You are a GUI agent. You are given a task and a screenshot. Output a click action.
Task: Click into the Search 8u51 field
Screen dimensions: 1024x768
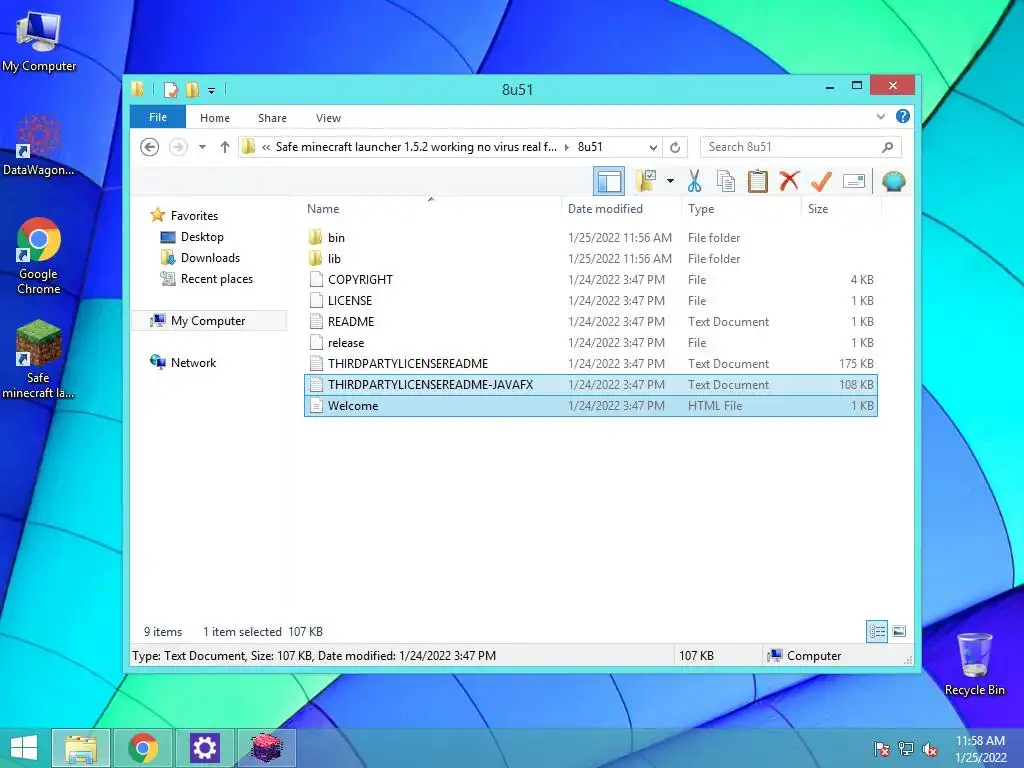[x=801, y=148]
